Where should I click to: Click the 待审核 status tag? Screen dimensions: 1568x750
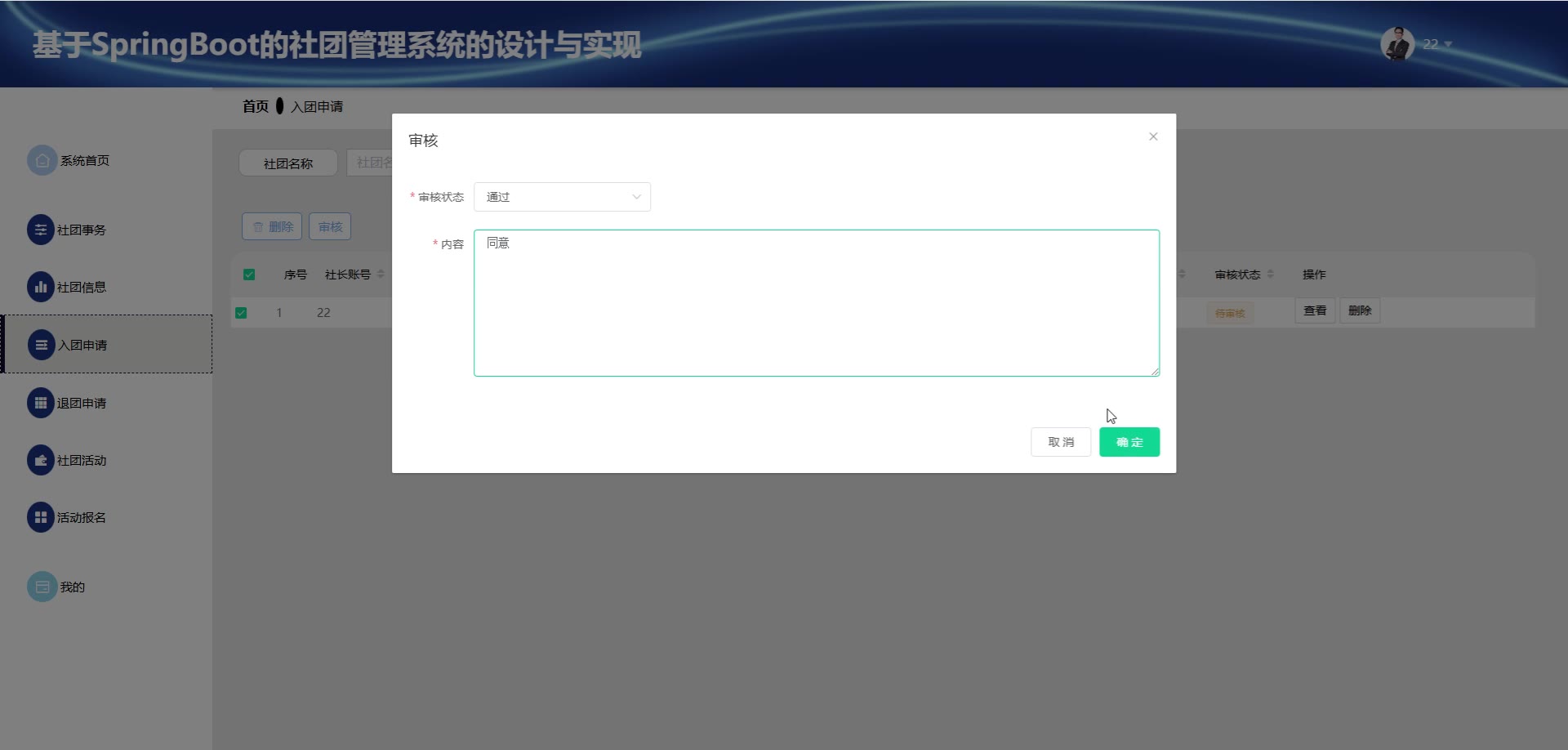pos(1230,313)
